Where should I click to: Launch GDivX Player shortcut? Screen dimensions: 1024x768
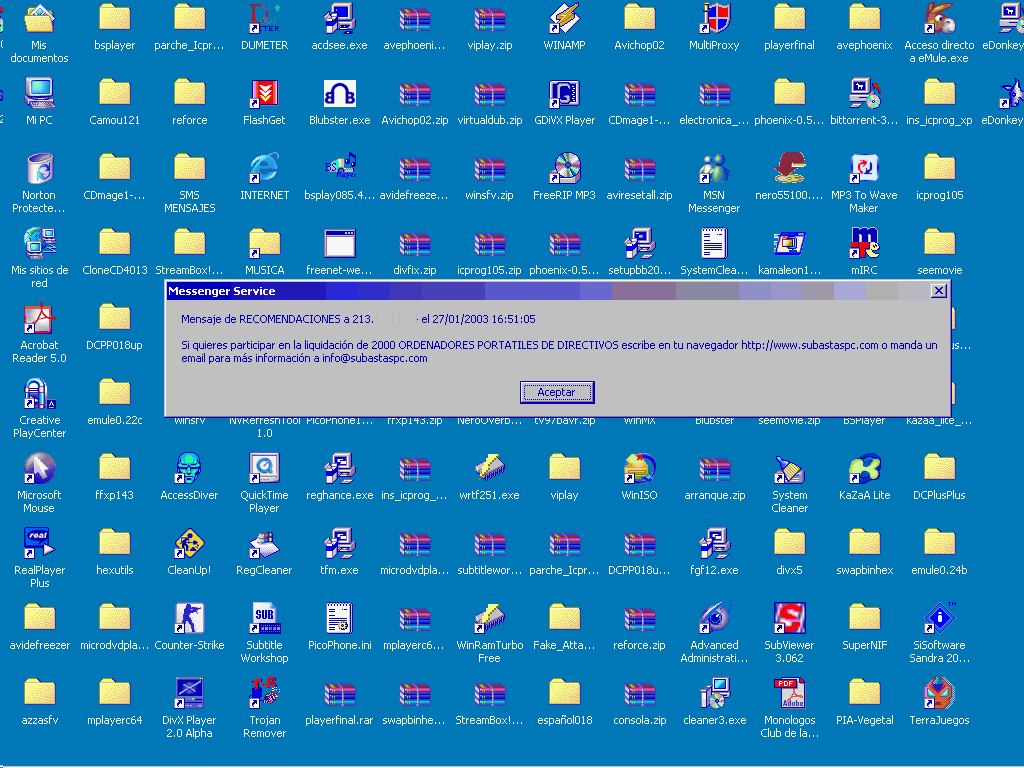pos(564,93)
